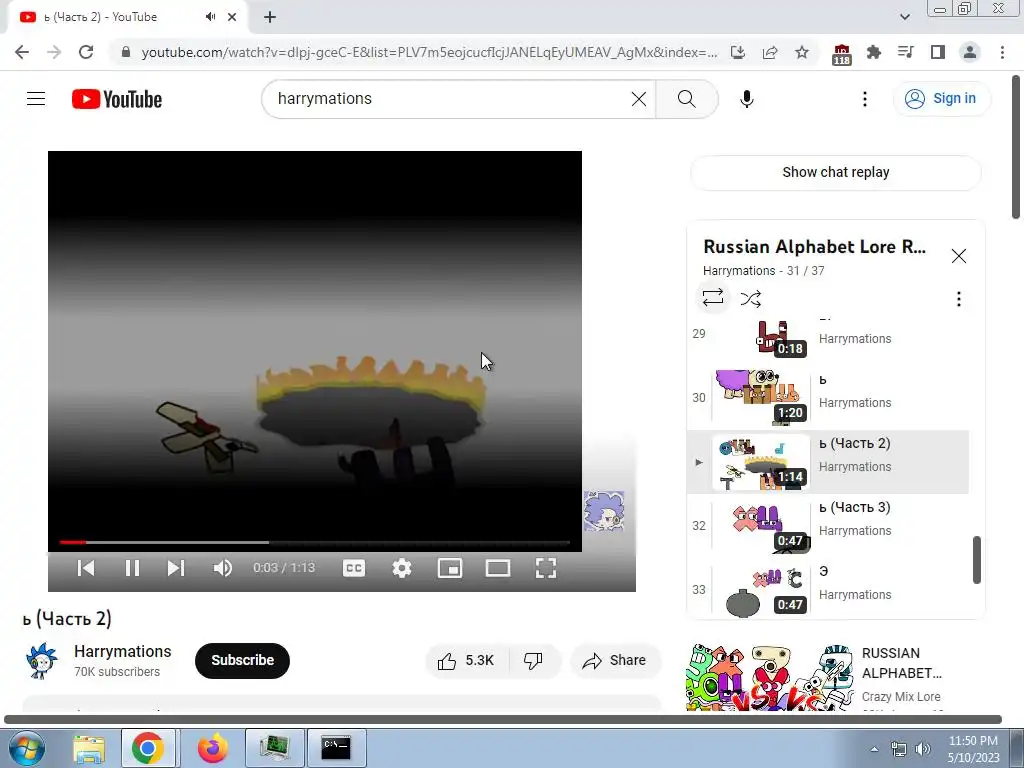Open the Chrome three-dot menu
This screenshot has width=1024, height=768.
pyautogui.click(x=1002, y=52)
